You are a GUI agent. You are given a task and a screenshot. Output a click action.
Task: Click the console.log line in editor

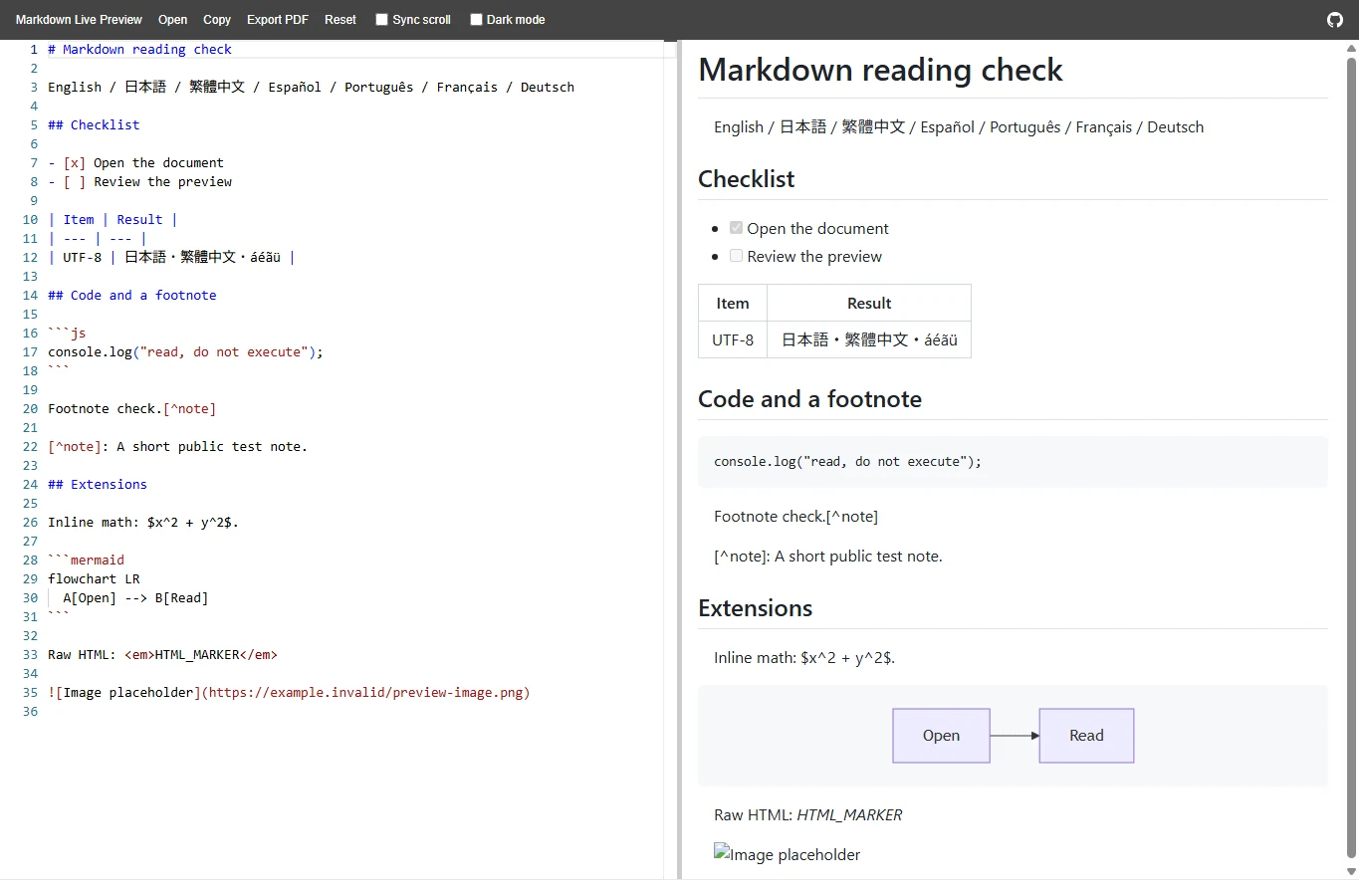pos(185,351)
